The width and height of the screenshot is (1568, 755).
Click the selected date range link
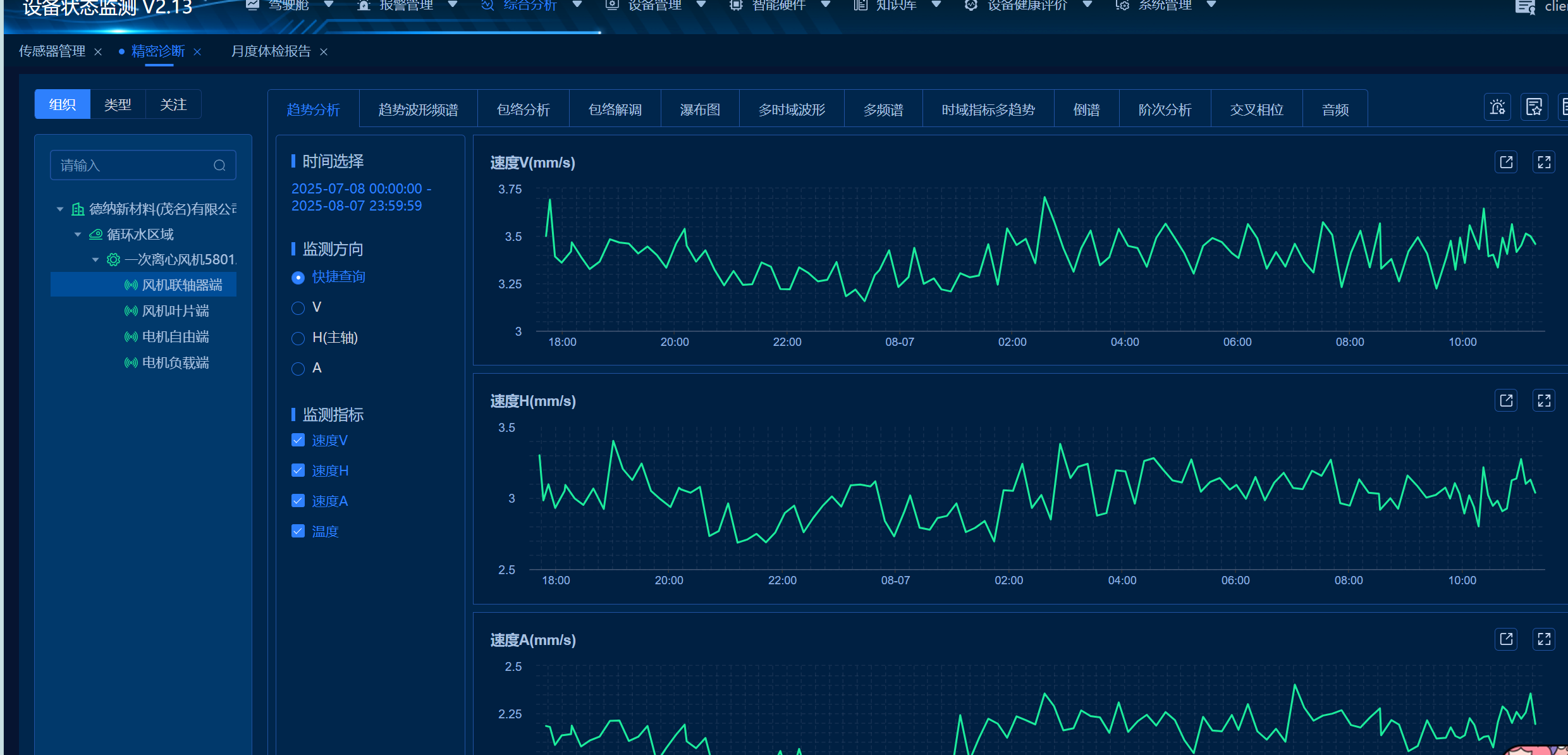pos(361,197)
